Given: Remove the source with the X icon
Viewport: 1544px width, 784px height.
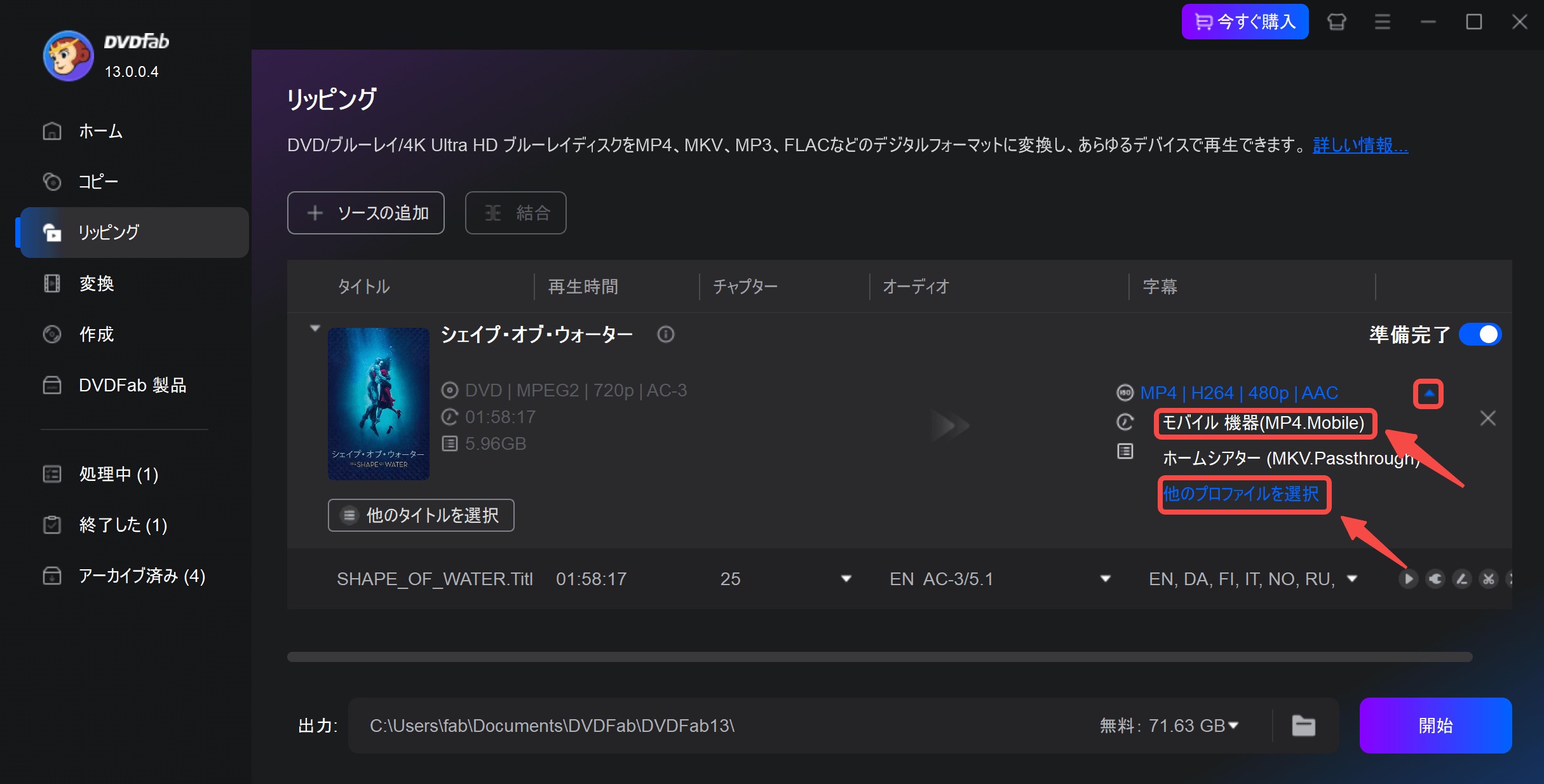Looking at the screenshot, I should (x=1488, y=418).
